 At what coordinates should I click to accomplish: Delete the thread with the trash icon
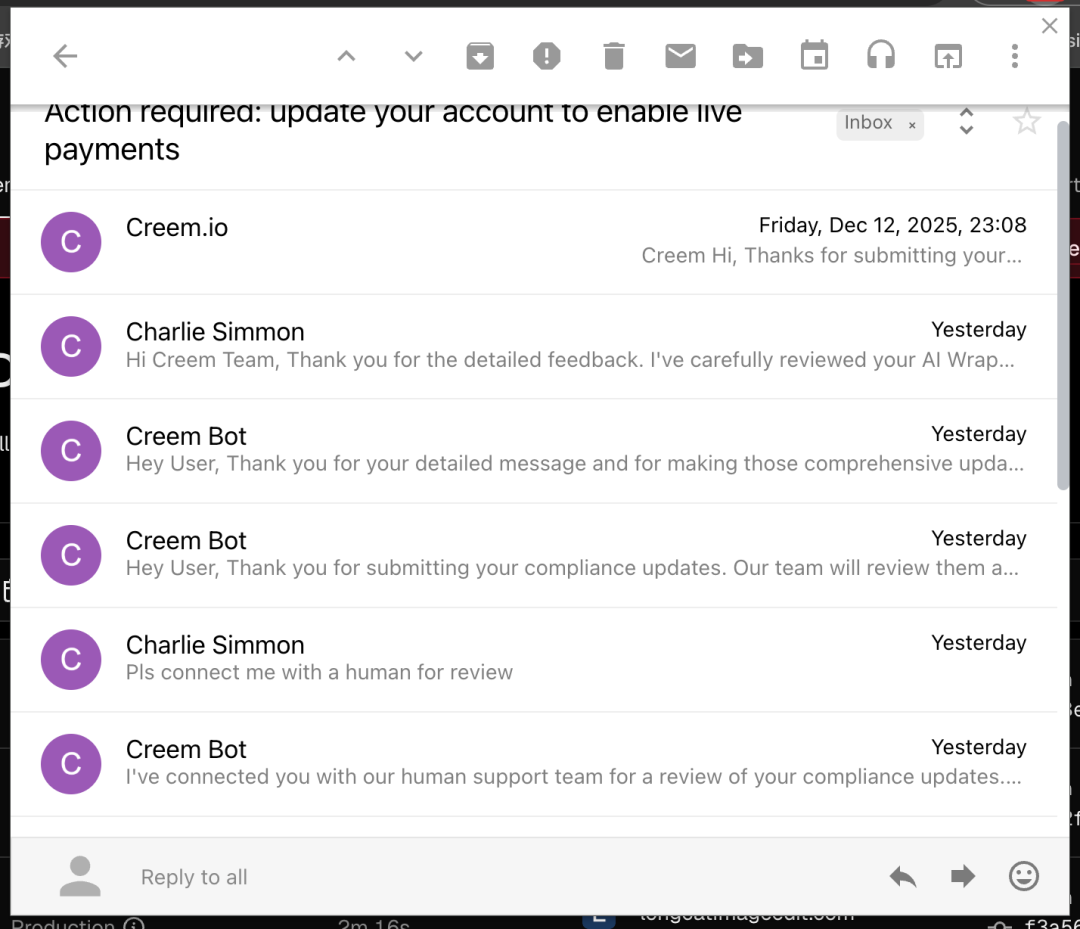614,56
